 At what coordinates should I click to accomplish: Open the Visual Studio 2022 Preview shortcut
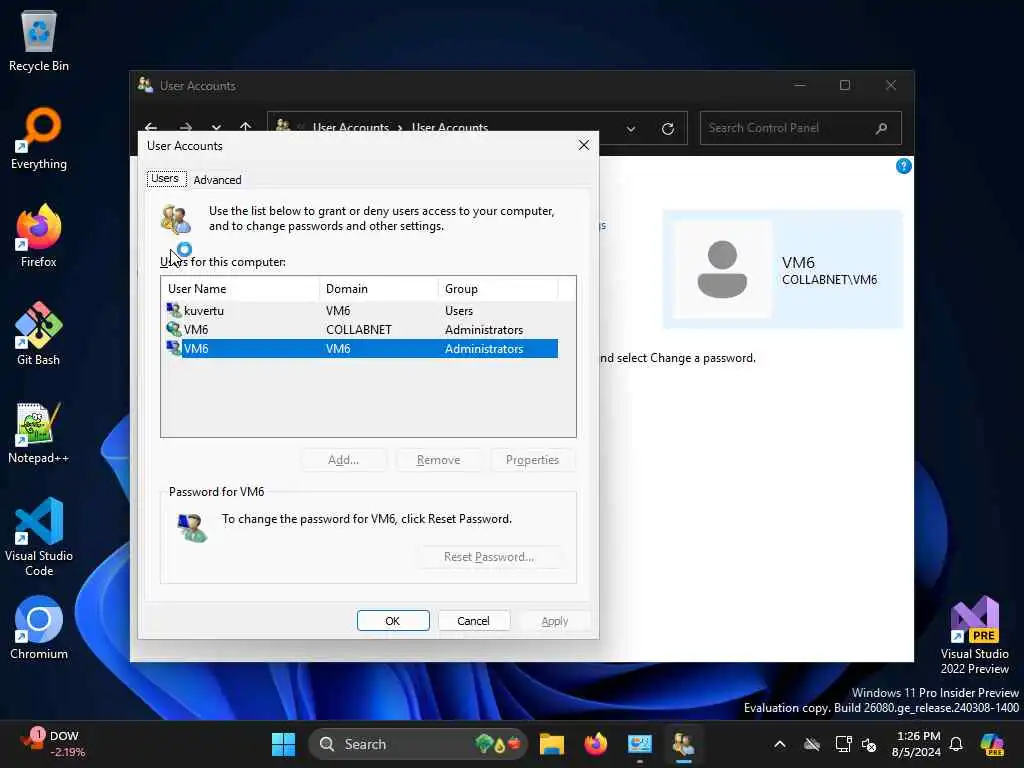tap(974, 635)
